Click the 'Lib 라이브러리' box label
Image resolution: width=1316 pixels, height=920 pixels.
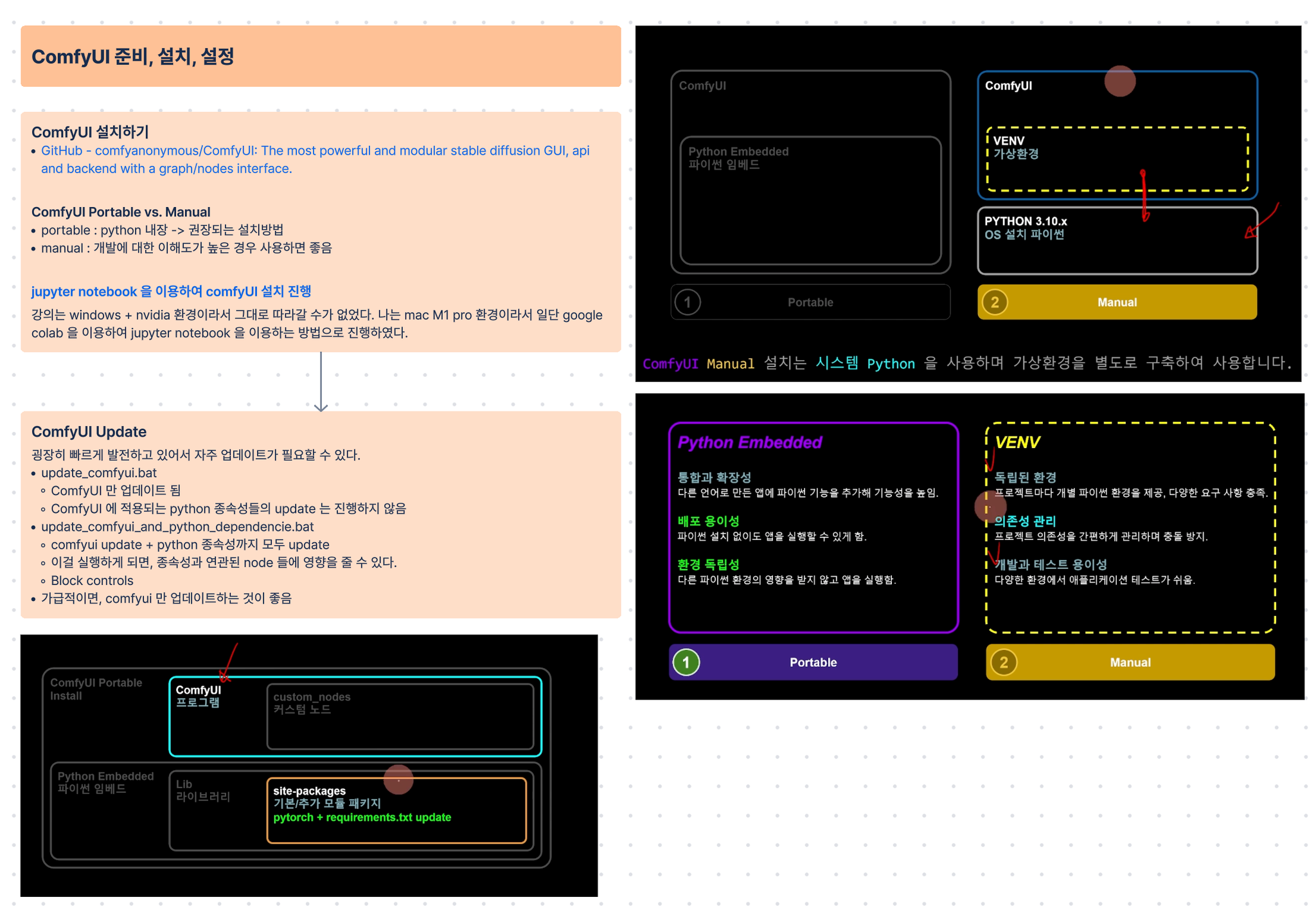[203, 790]
